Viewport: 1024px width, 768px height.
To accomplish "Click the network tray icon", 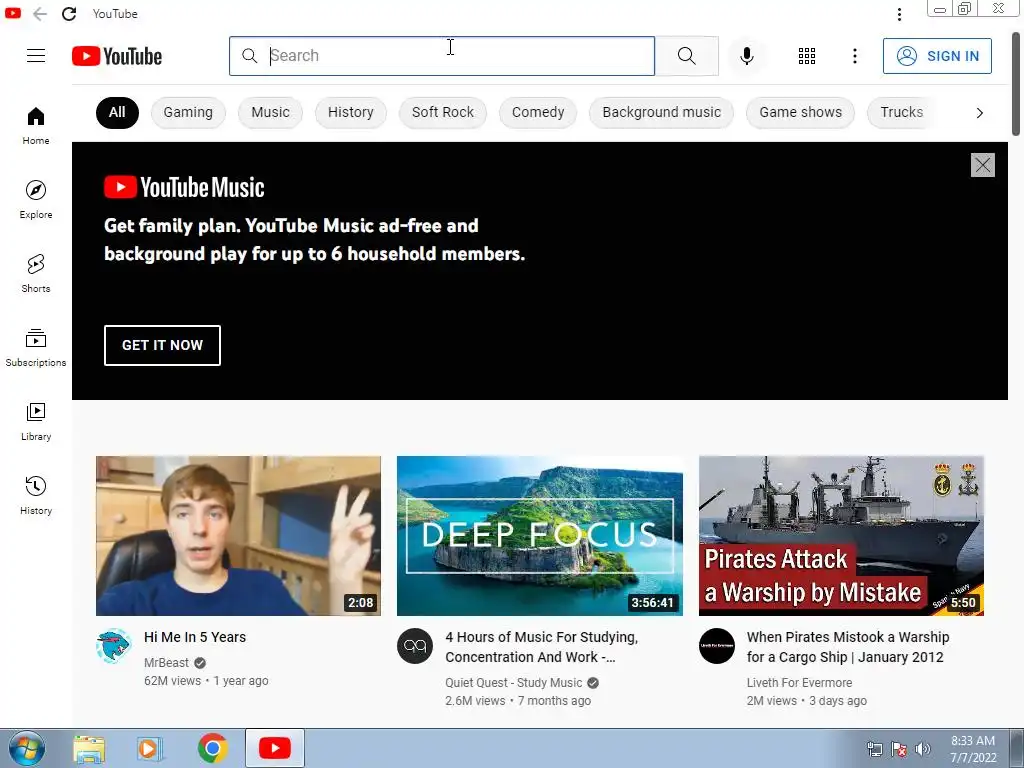I will 874,749.
